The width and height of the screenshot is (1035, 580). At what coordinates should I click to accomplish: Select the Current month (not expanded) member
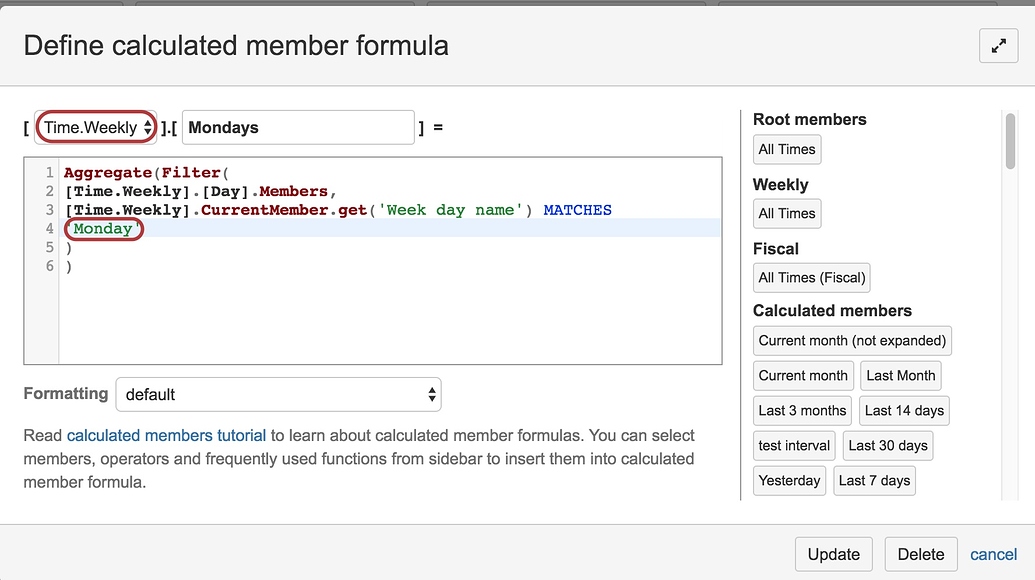(x=851, y=340)
